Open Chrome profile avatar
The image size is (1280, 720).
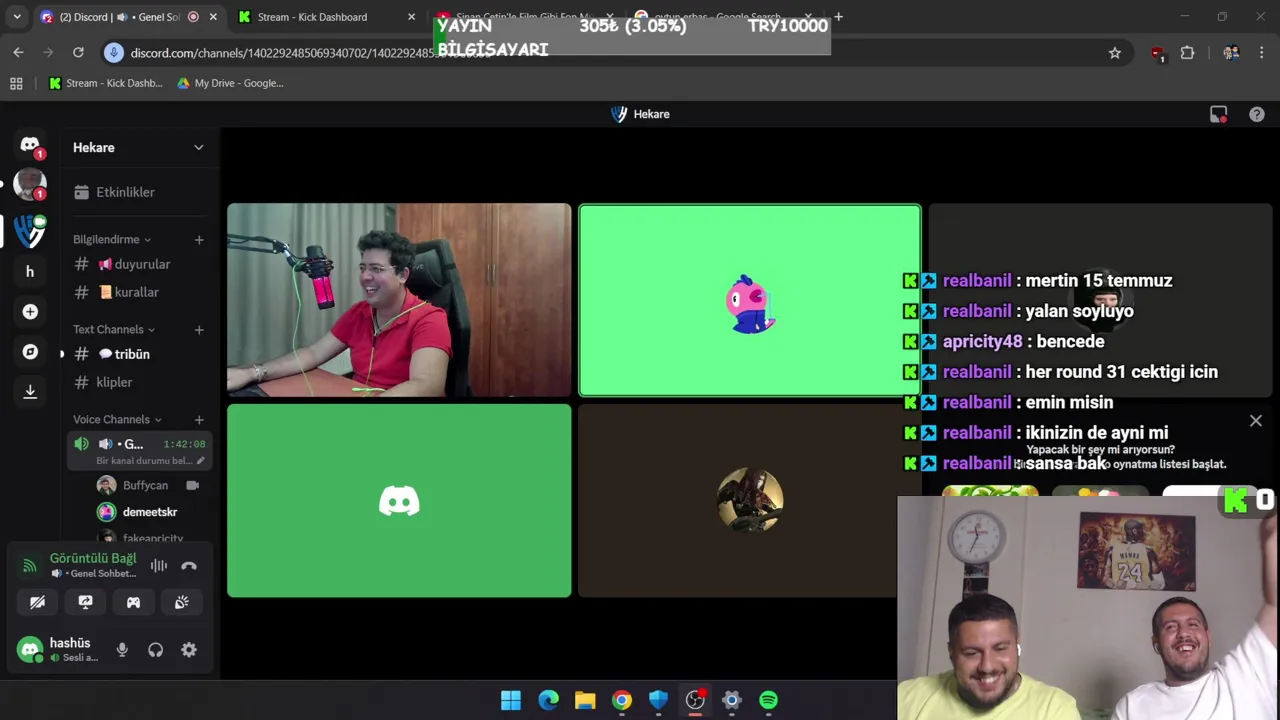pyautogui.click(x=1231, y=53)
